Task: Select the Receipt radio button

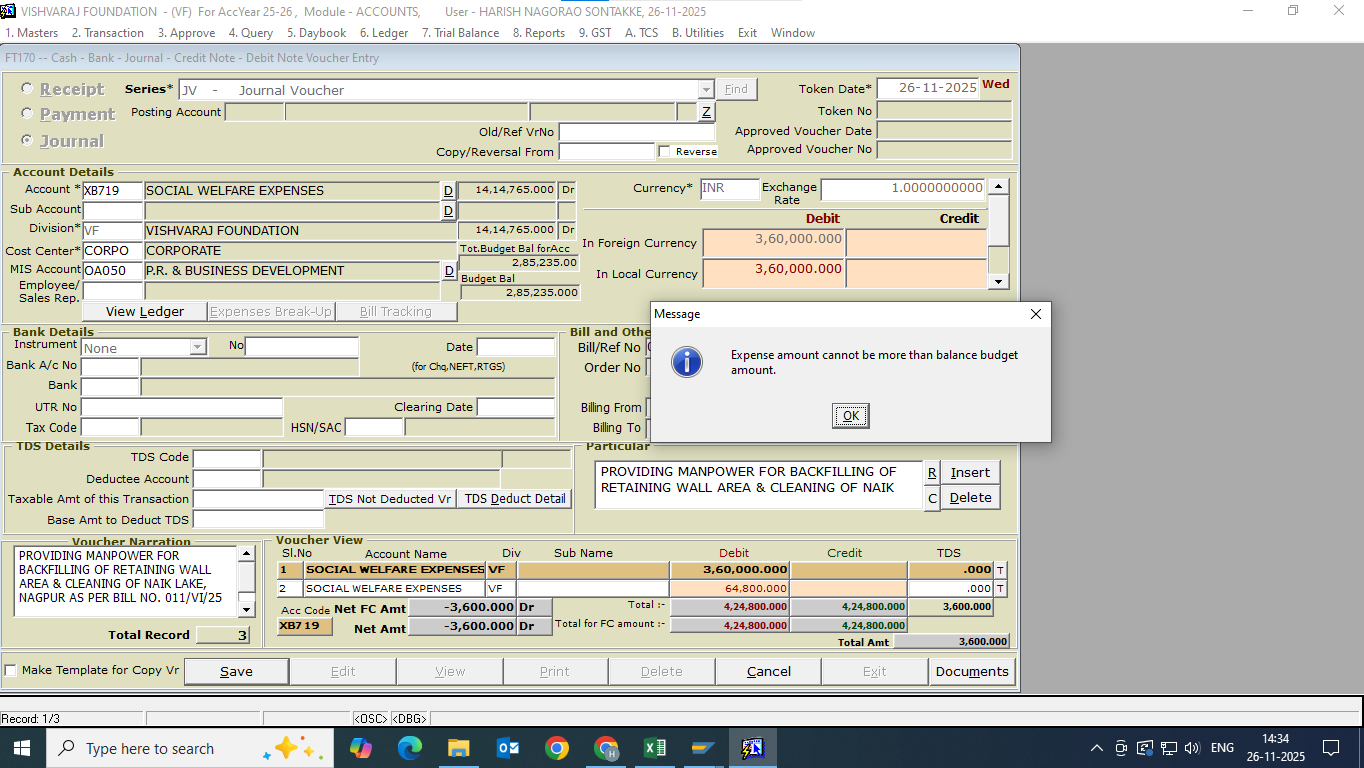Action: click(x=27, y=89)
